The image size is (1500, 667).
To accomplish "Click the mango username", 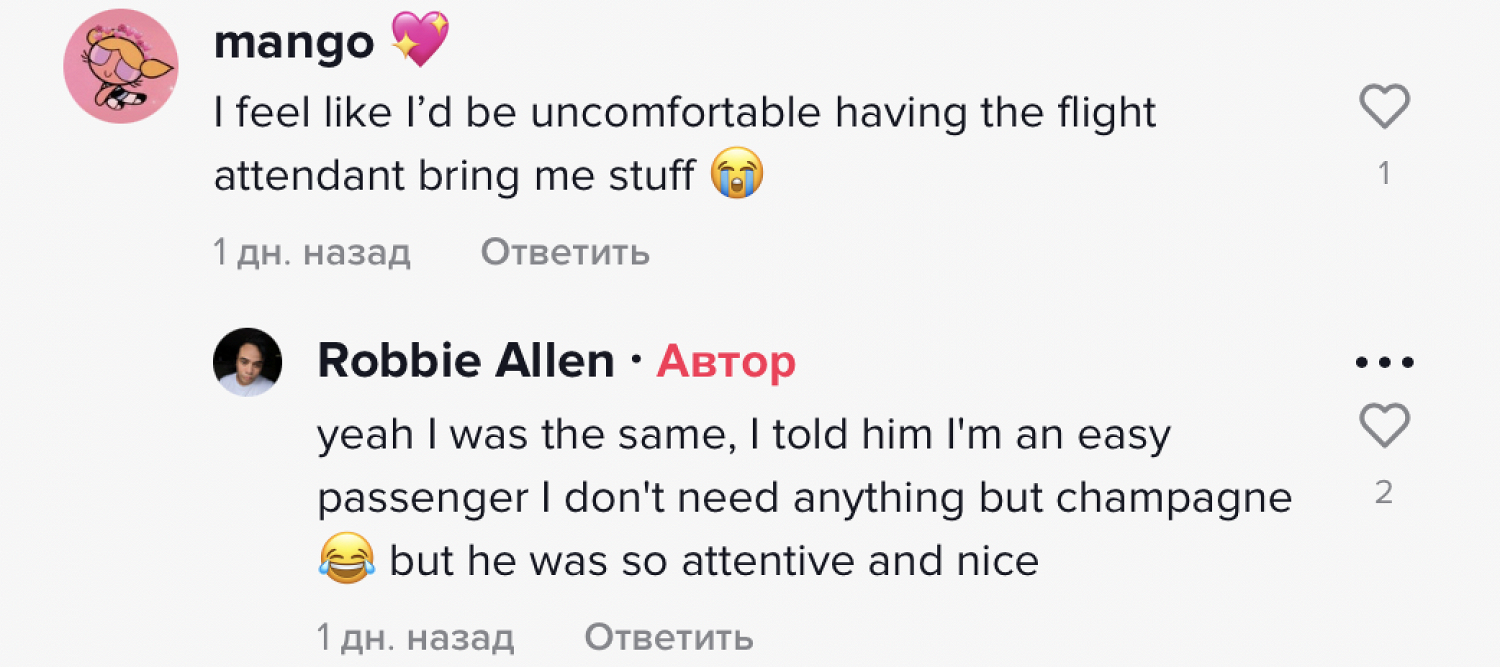I will coord(293,42).
